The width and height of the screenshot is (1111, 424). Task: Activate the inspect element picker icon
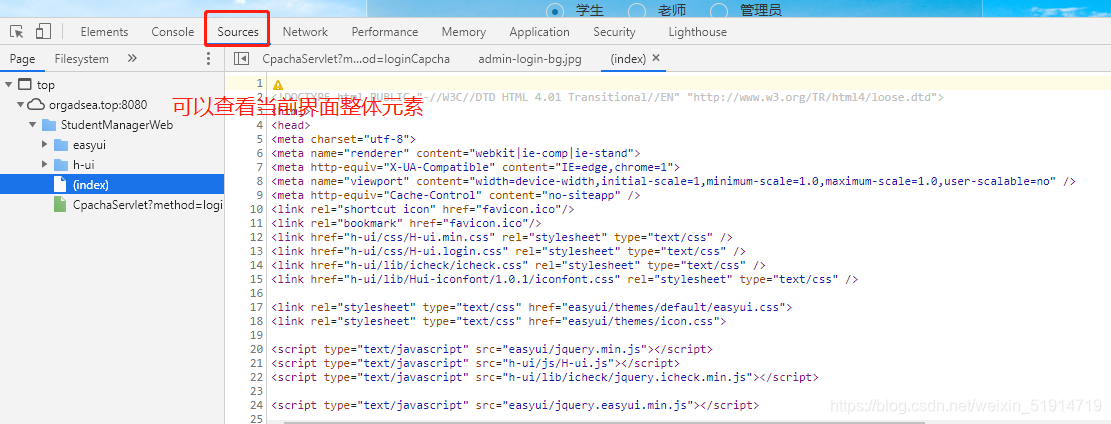[17, 32]
